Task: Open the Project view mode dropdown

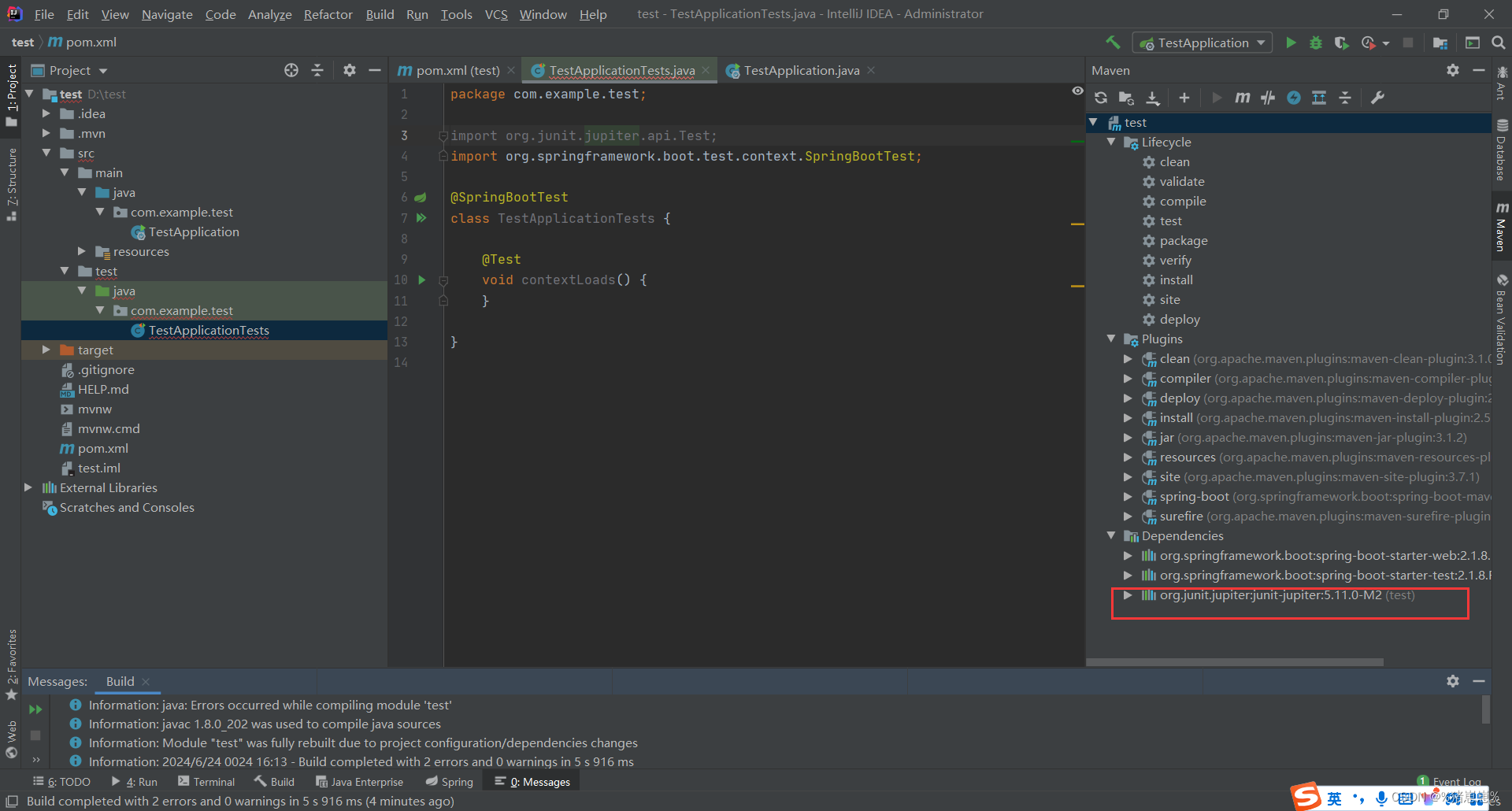Action: pyautogui.click(x=103, y=71)
